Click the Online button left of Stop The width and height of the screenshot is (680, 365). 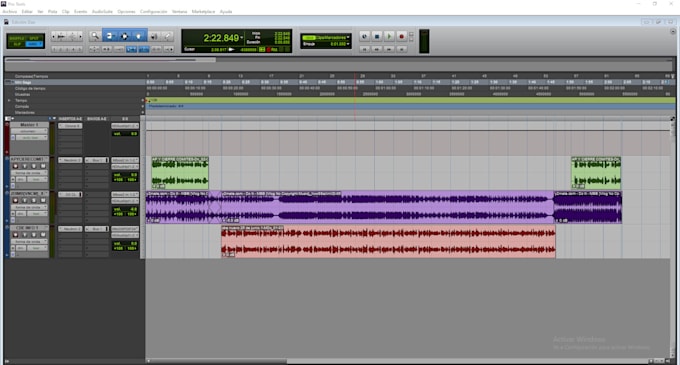tap(364, 37)
